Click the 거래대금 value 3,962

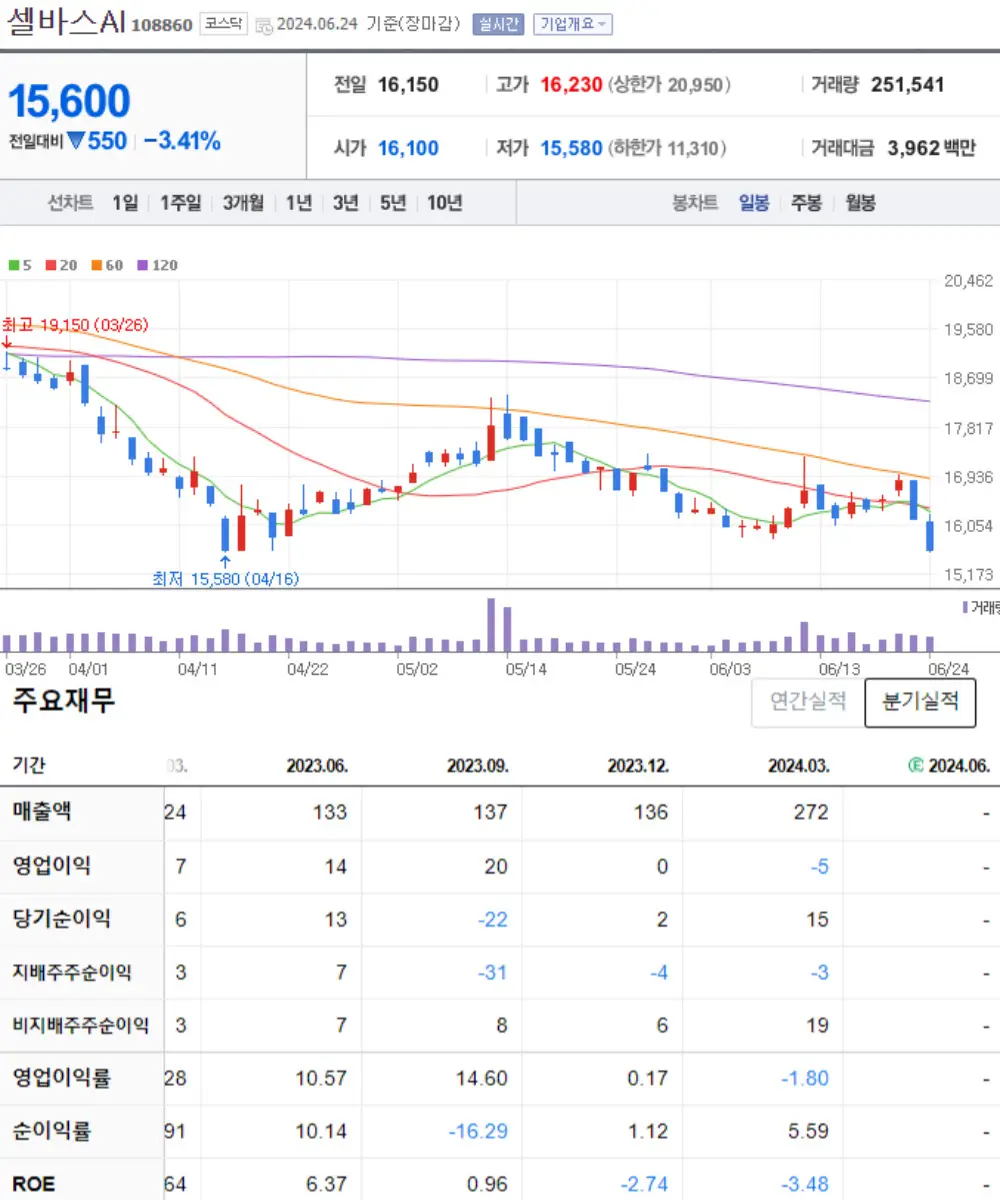tap(913, 148)
